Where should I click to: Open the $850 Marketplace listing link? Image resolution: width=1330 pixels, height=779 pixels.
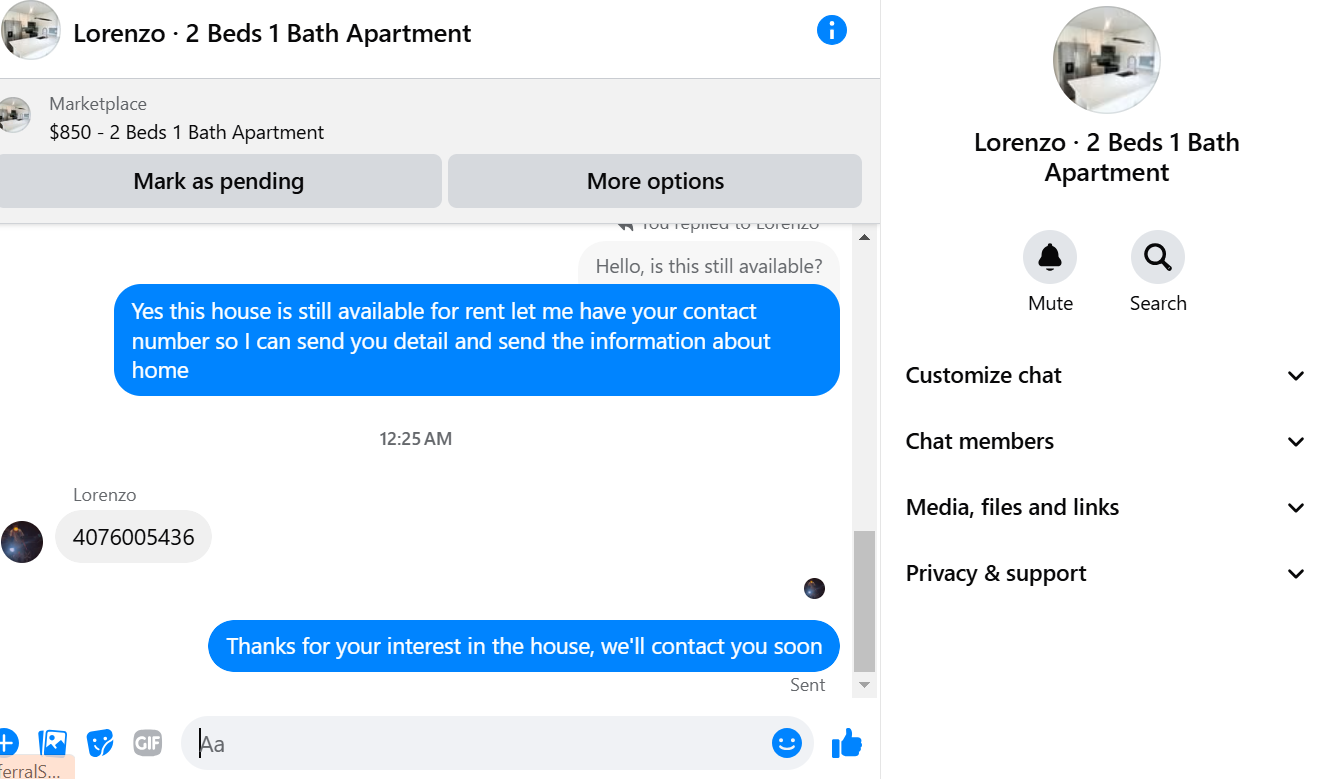coord(187,133)
